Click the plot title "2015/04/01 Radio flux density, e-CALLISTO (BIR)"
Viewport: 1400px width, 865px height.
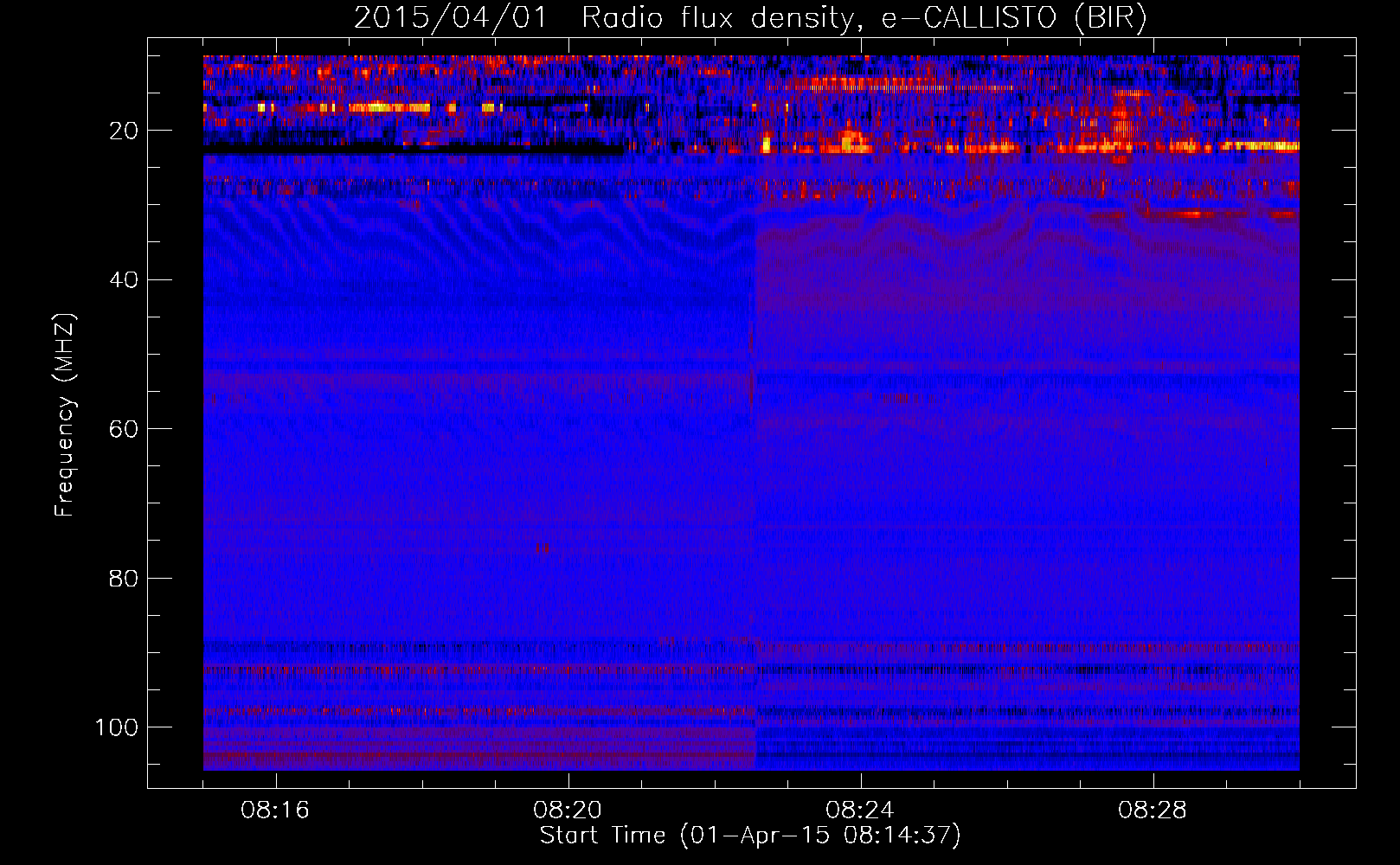coord(750,17)
